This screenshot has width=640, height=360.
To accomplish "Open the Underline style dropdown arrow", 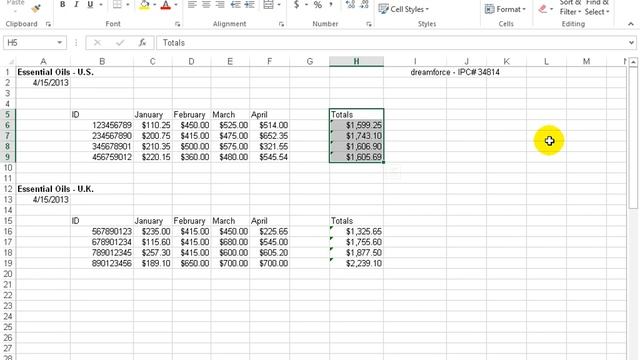I will pyautogui.click(x=101, y=5).
